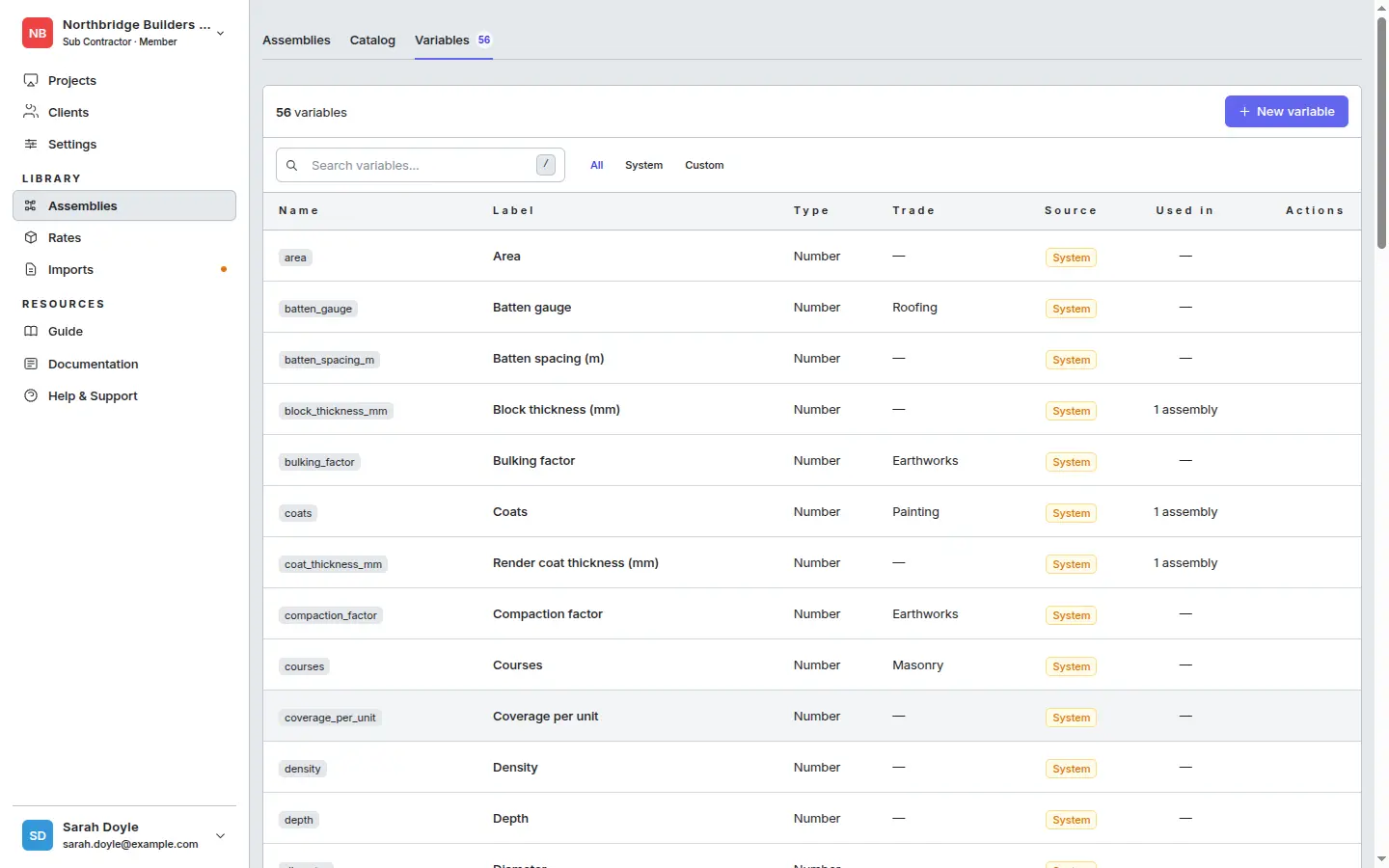1389x868 pixels.
Task: Click the Earthworks trade for bulking_factor
Action: [925, 460]
